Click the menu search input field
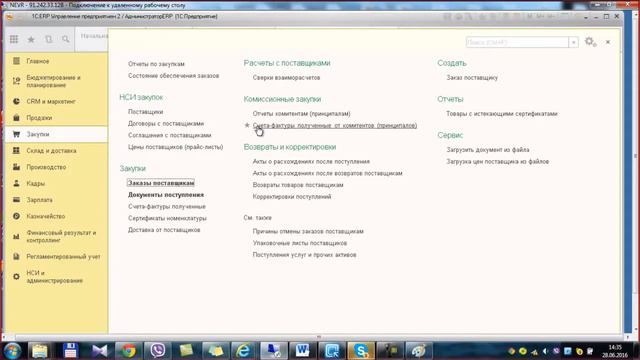Screen dimensions: 640x360 pyautogui.click(x=517, y=42)
